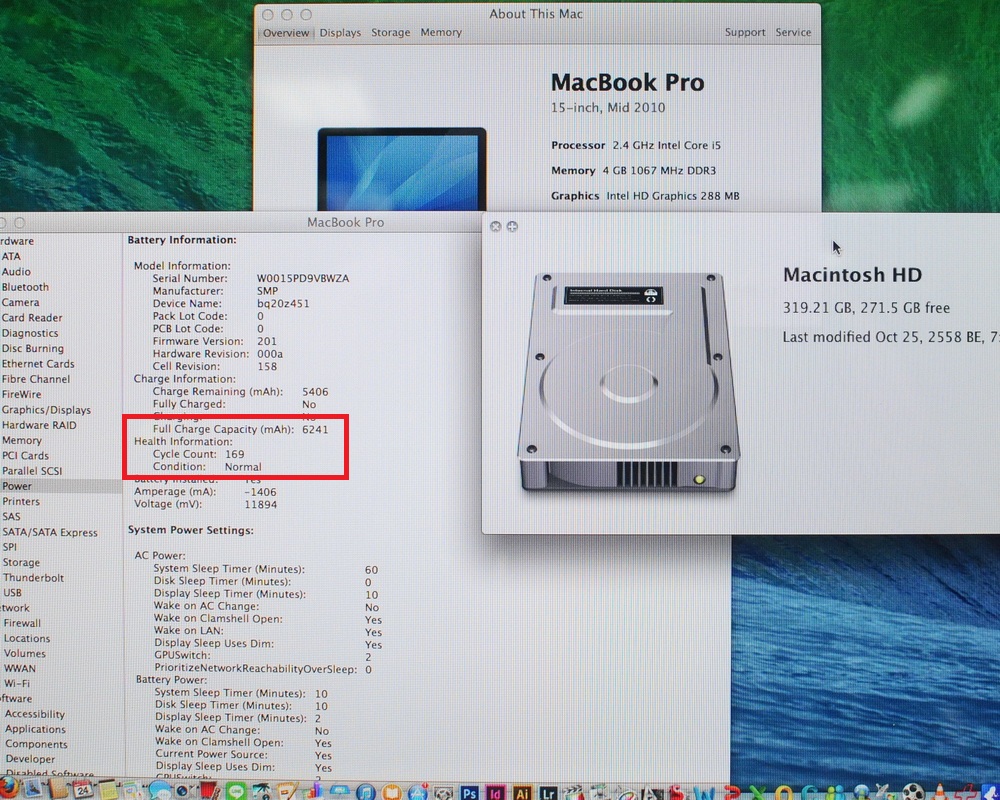This screenshot has width=1000, height=800.
Task: Open the green LINE app
Action: 236,791
